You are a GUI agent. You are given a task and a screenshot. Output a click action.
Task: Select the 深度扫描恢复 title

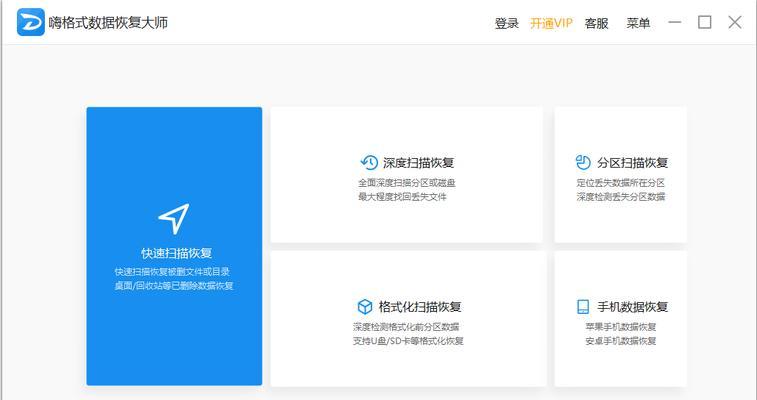point(419,163)
